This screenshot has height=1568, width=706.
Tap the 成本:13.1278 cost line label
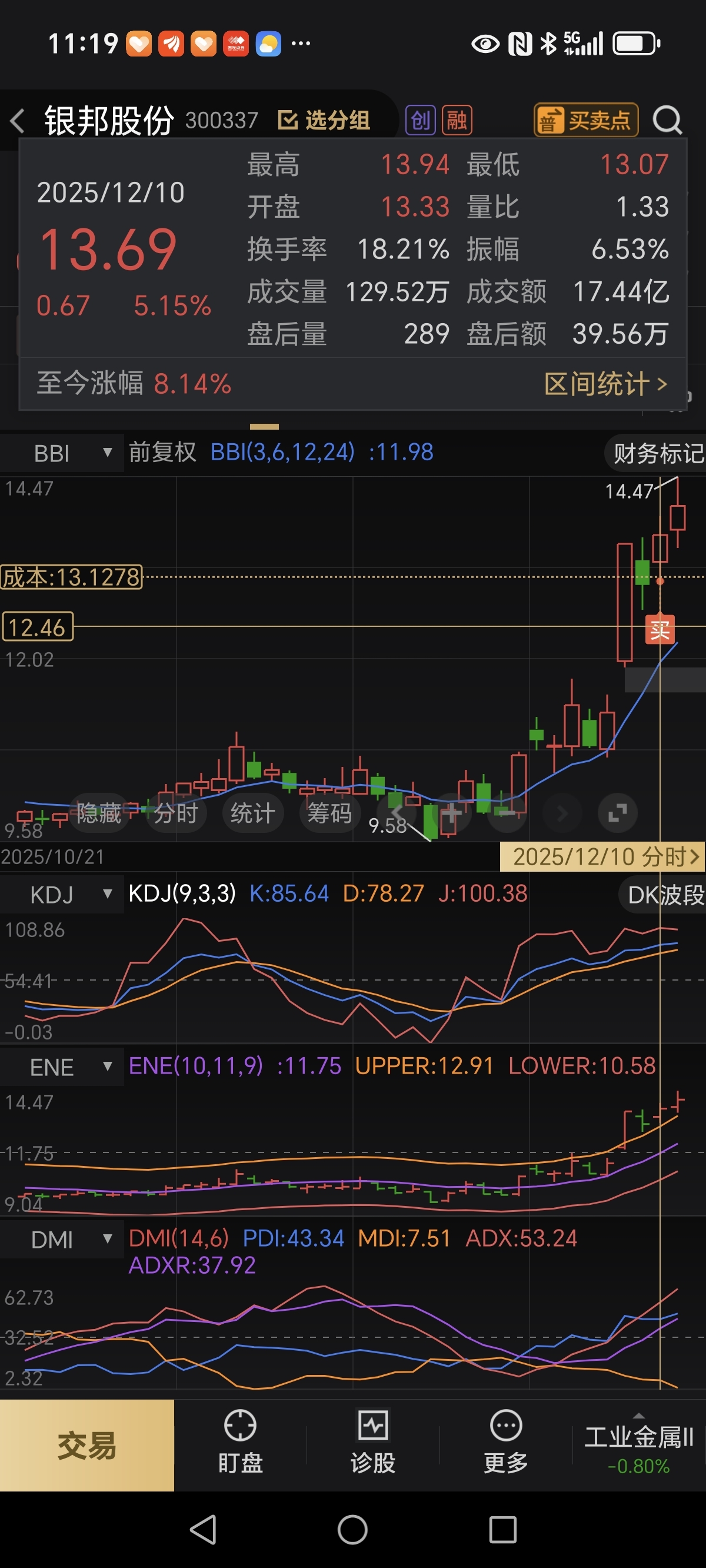[72, 577]
